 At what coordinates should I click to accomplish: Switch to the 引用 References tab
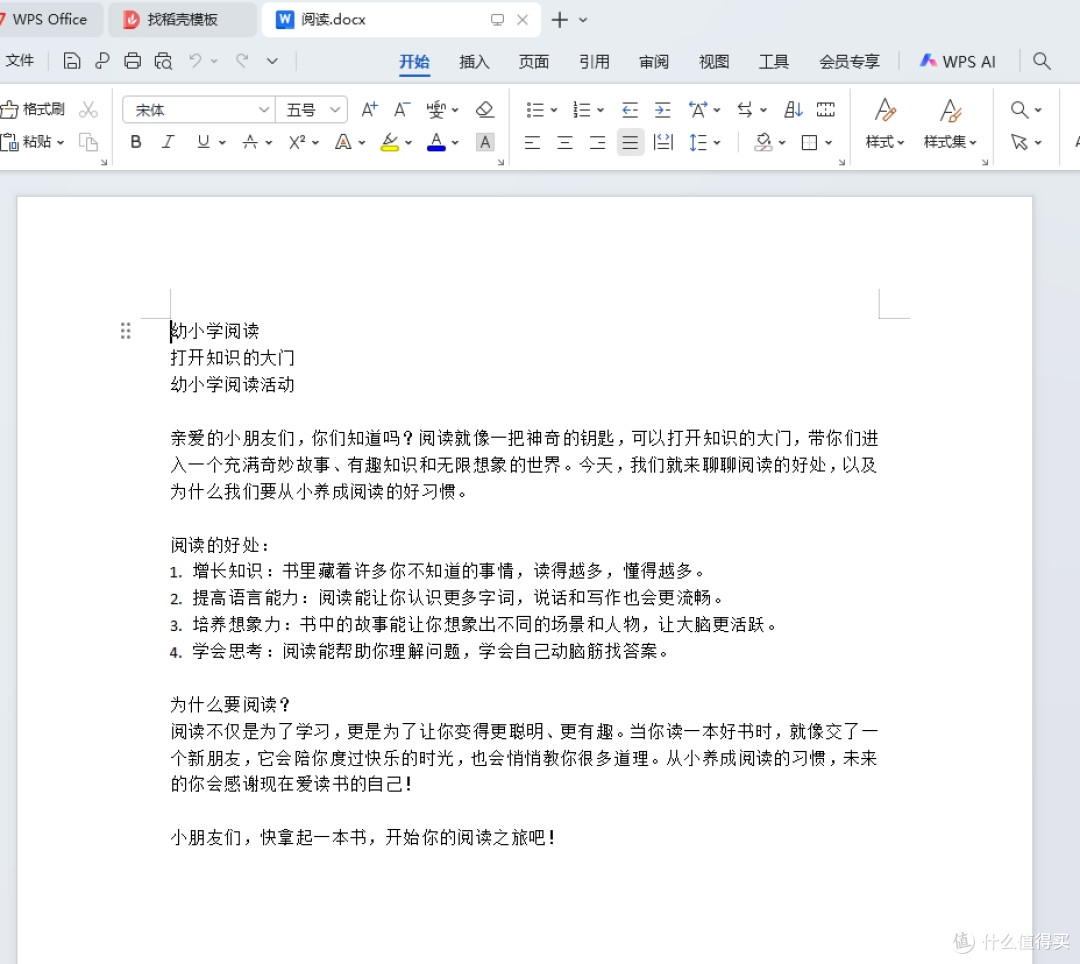(594, 61)
